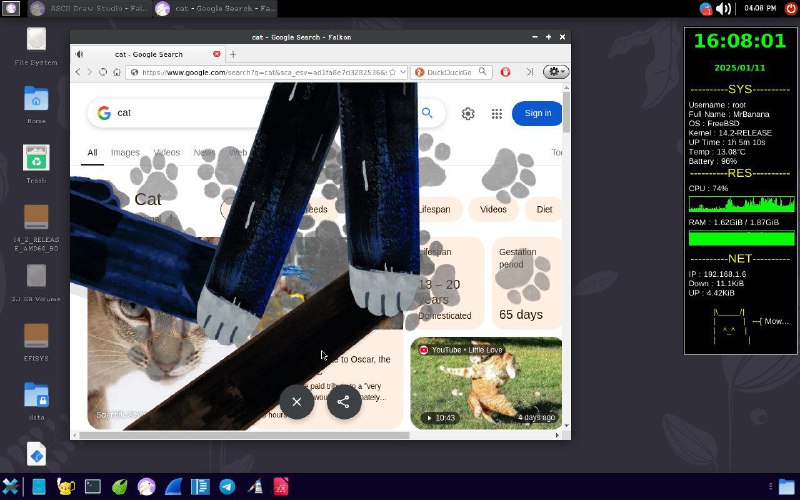Go forward in Falkon browser

pyautogui.click(x=90, y=72)
